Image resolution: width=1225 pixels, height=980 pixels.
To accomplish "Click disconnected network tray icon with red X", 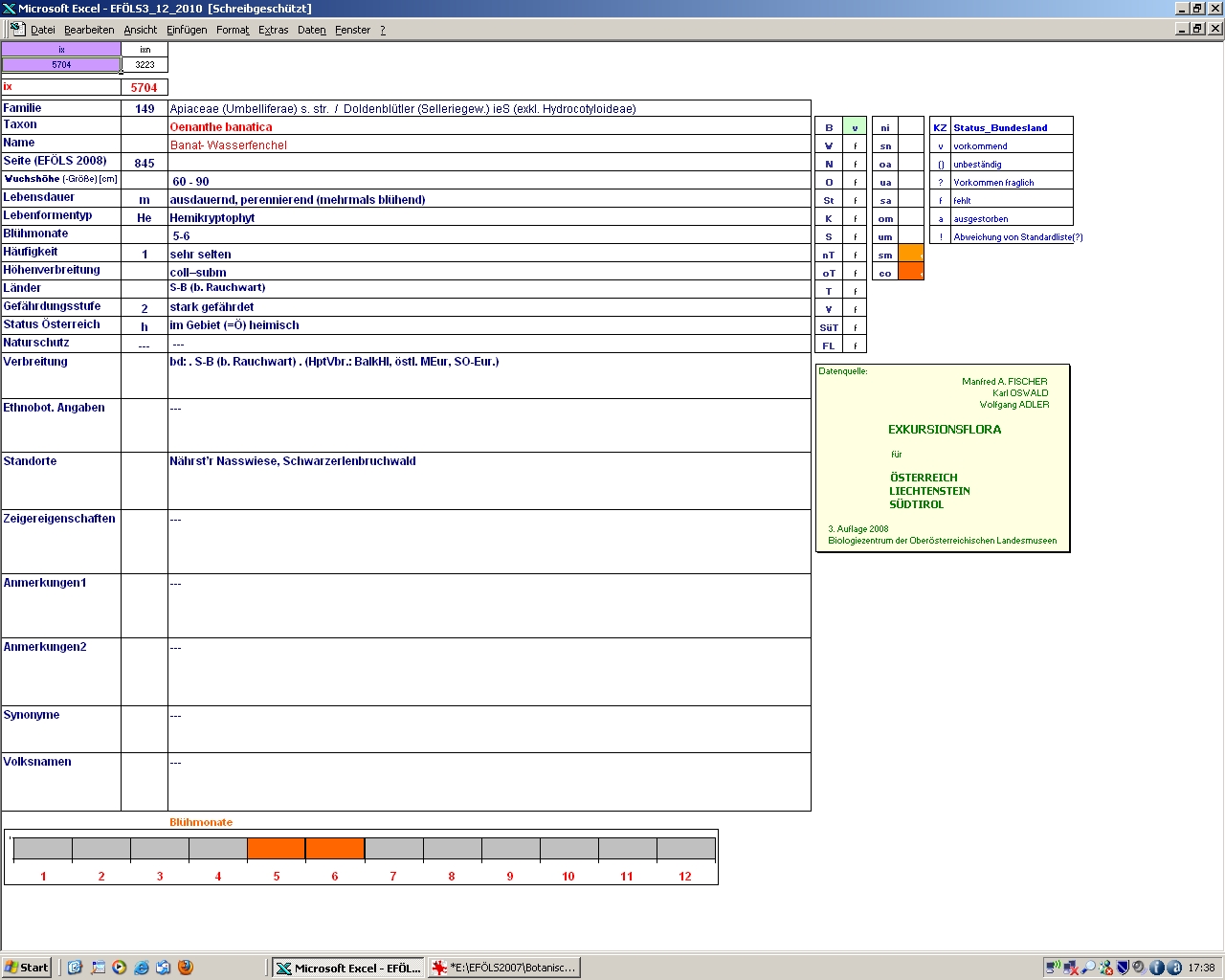I will tap(1071, 968).
